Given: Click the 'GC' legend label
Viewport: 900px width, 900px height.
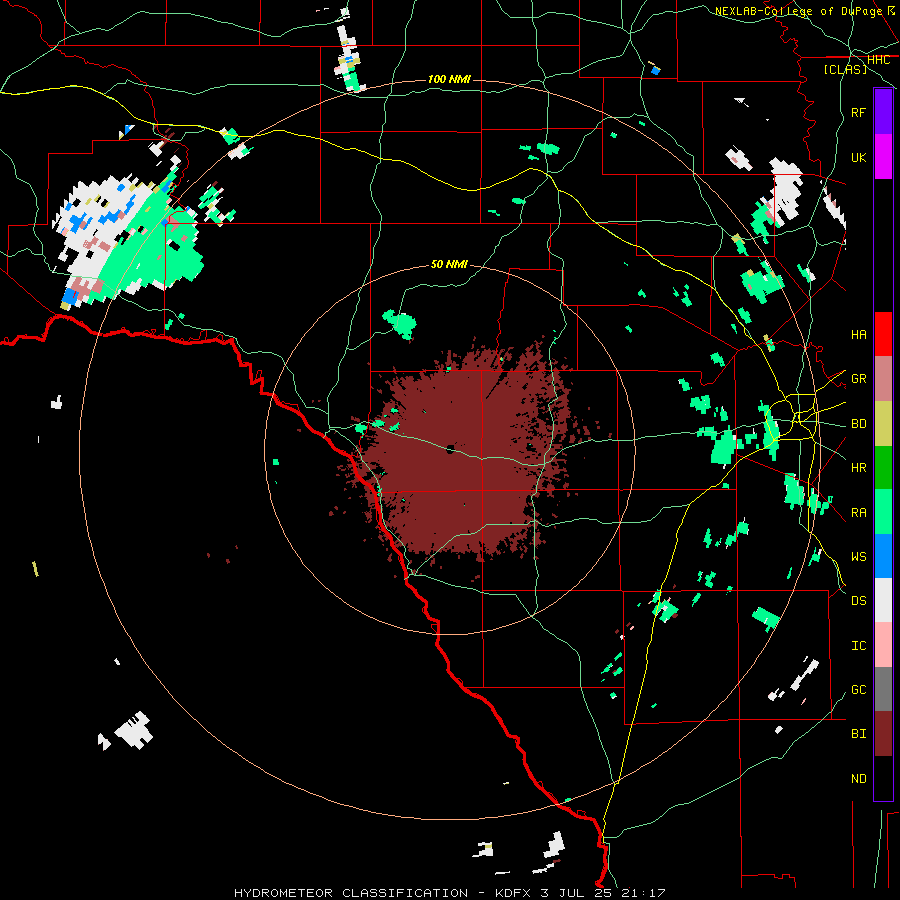Looking at the screenshot, I should click(x=858, y=690).
